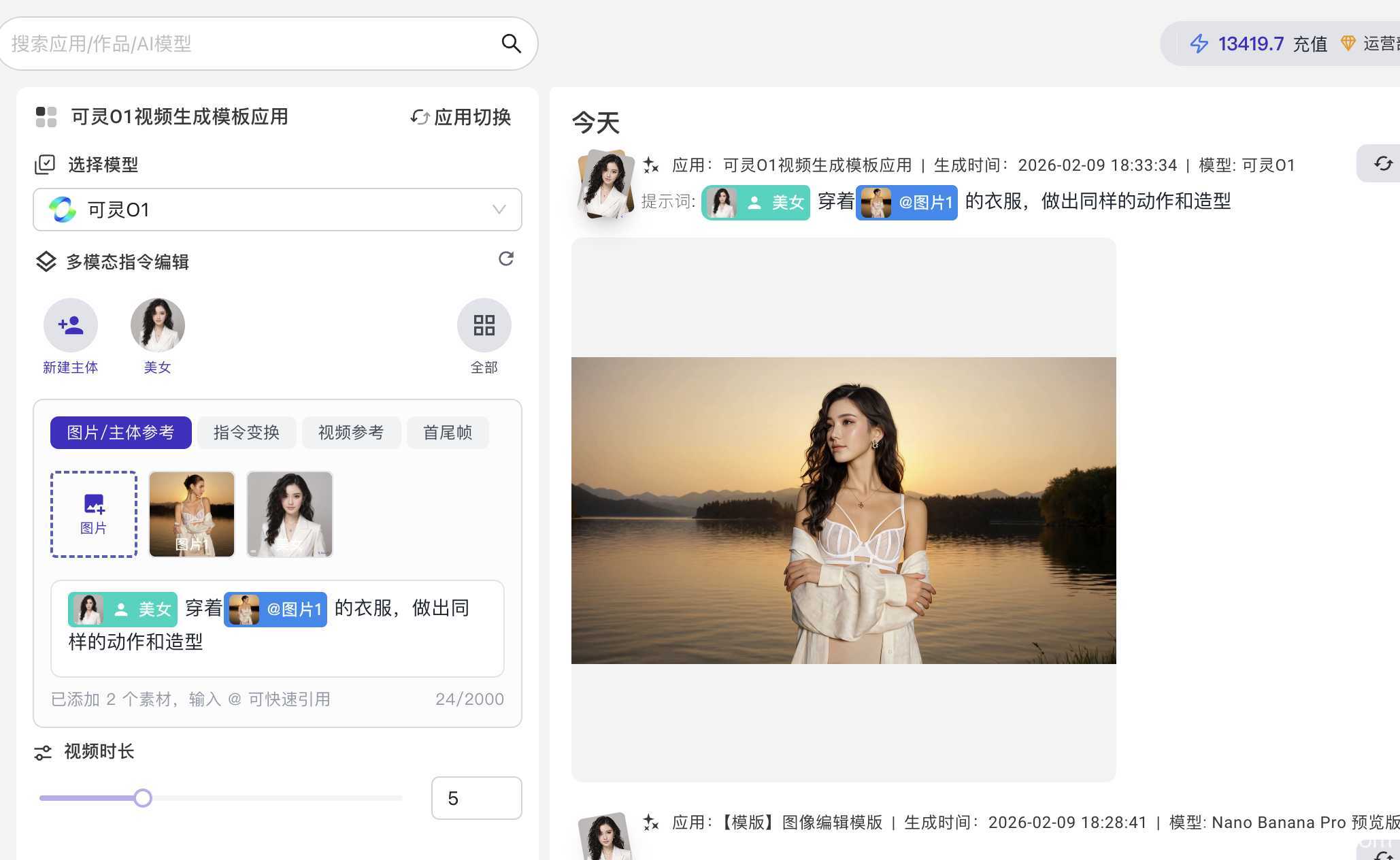Select the 图片/主体参考 tab
1400x860 pixels.
coord(120,433)
